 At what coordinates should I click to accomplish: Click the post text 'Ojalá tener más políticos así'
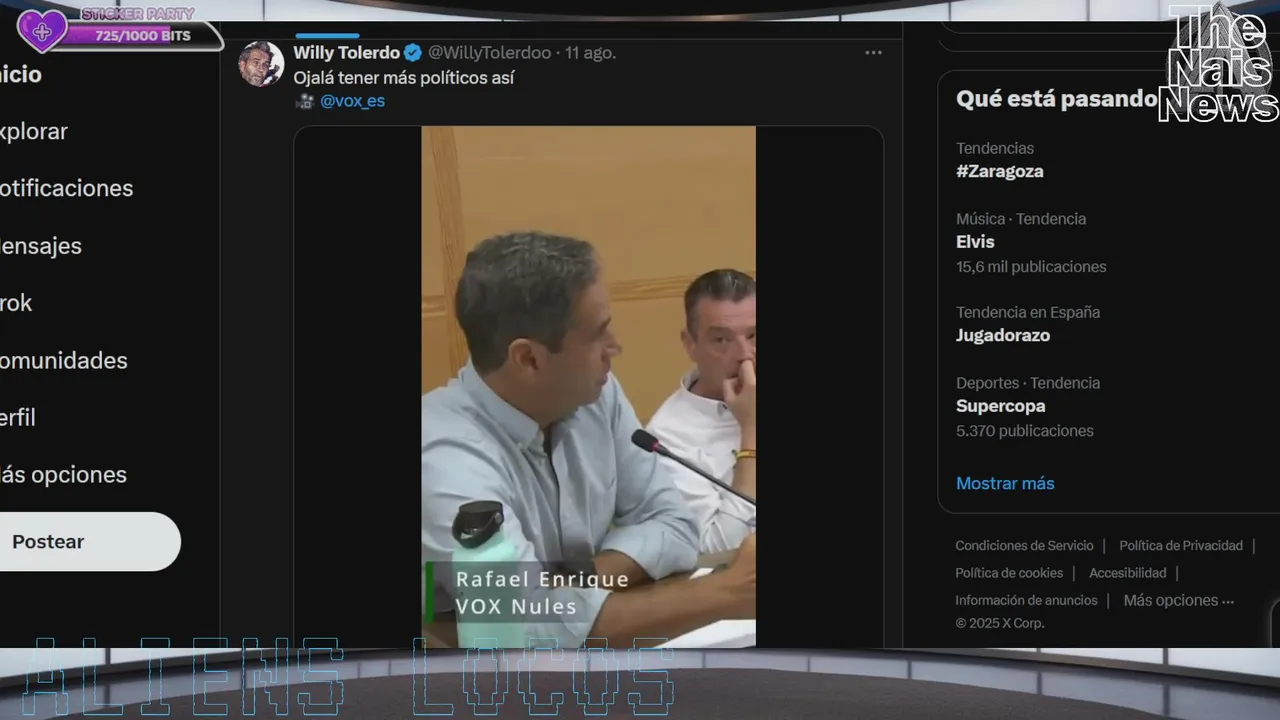click(403, 77)
